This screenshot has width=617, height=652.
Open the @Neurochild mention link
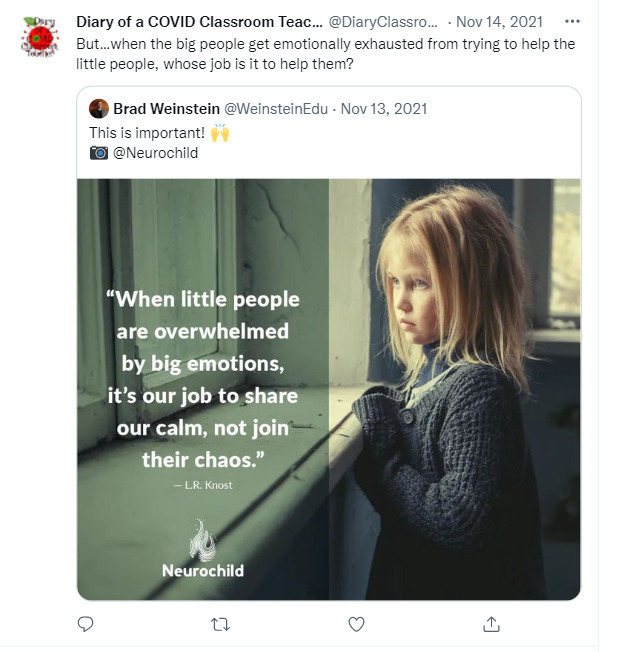tap(154, 152)
